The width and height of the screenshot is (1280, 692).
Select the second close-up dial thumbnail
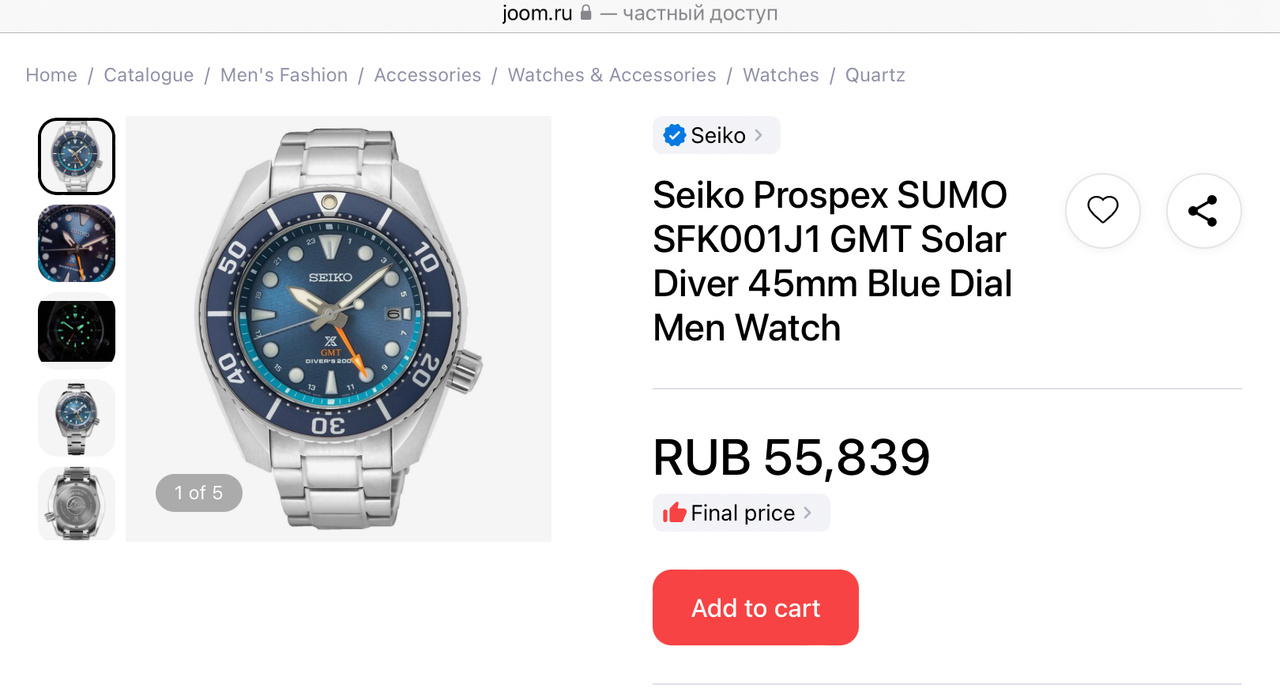(77, 243)
